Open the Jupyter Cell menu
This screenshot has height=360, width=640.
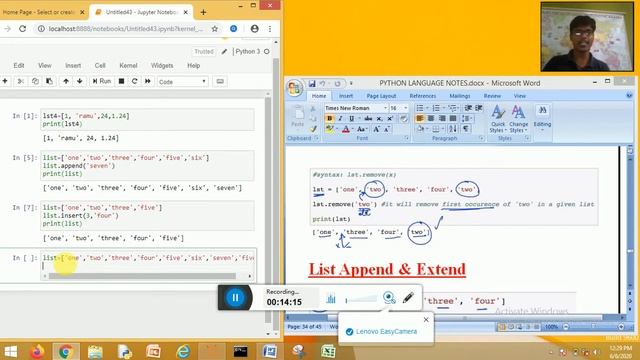point(100,65)
